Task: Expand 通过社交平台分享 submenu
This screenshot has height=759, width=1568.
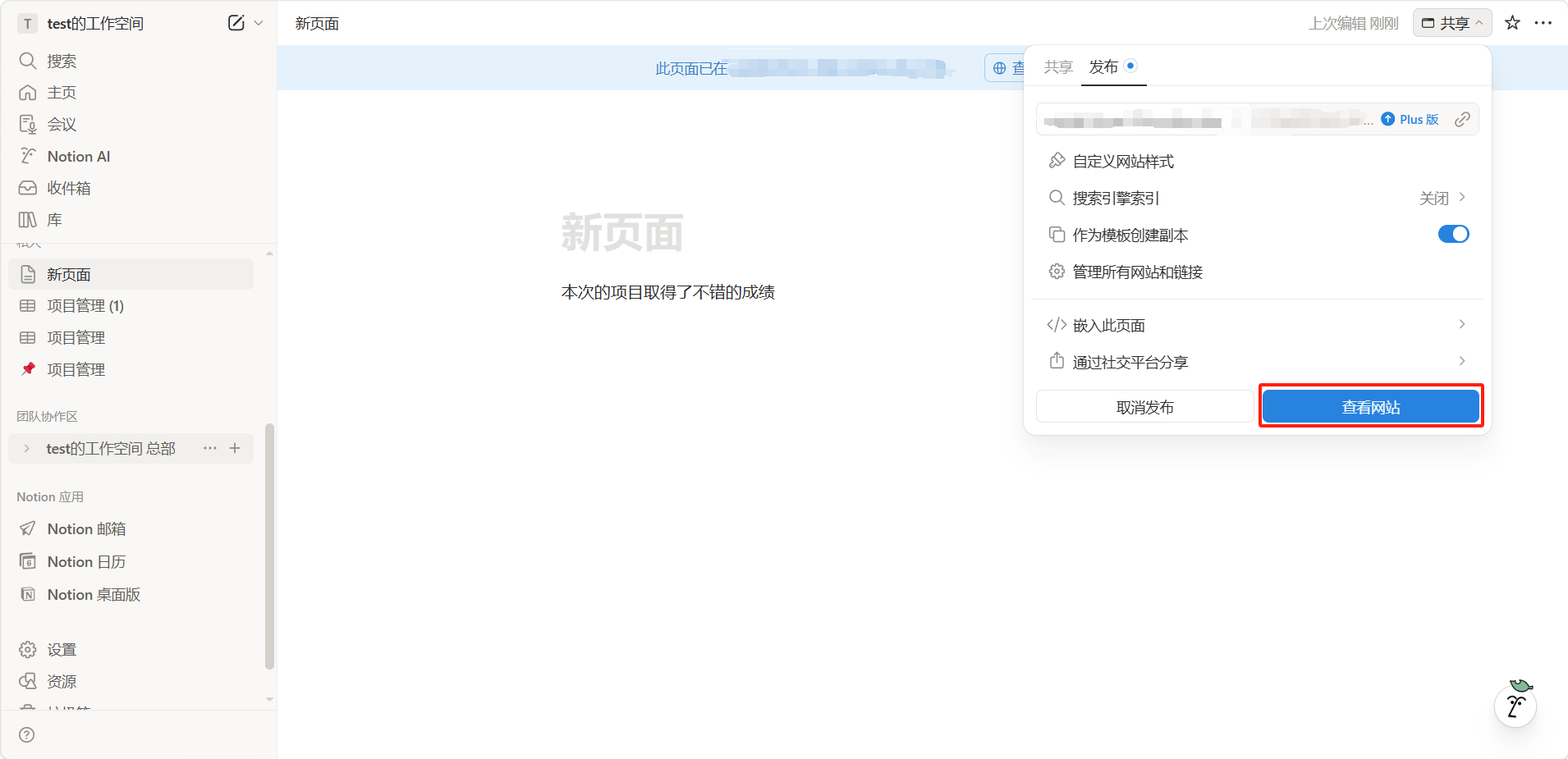Action: pos(1256,362)
